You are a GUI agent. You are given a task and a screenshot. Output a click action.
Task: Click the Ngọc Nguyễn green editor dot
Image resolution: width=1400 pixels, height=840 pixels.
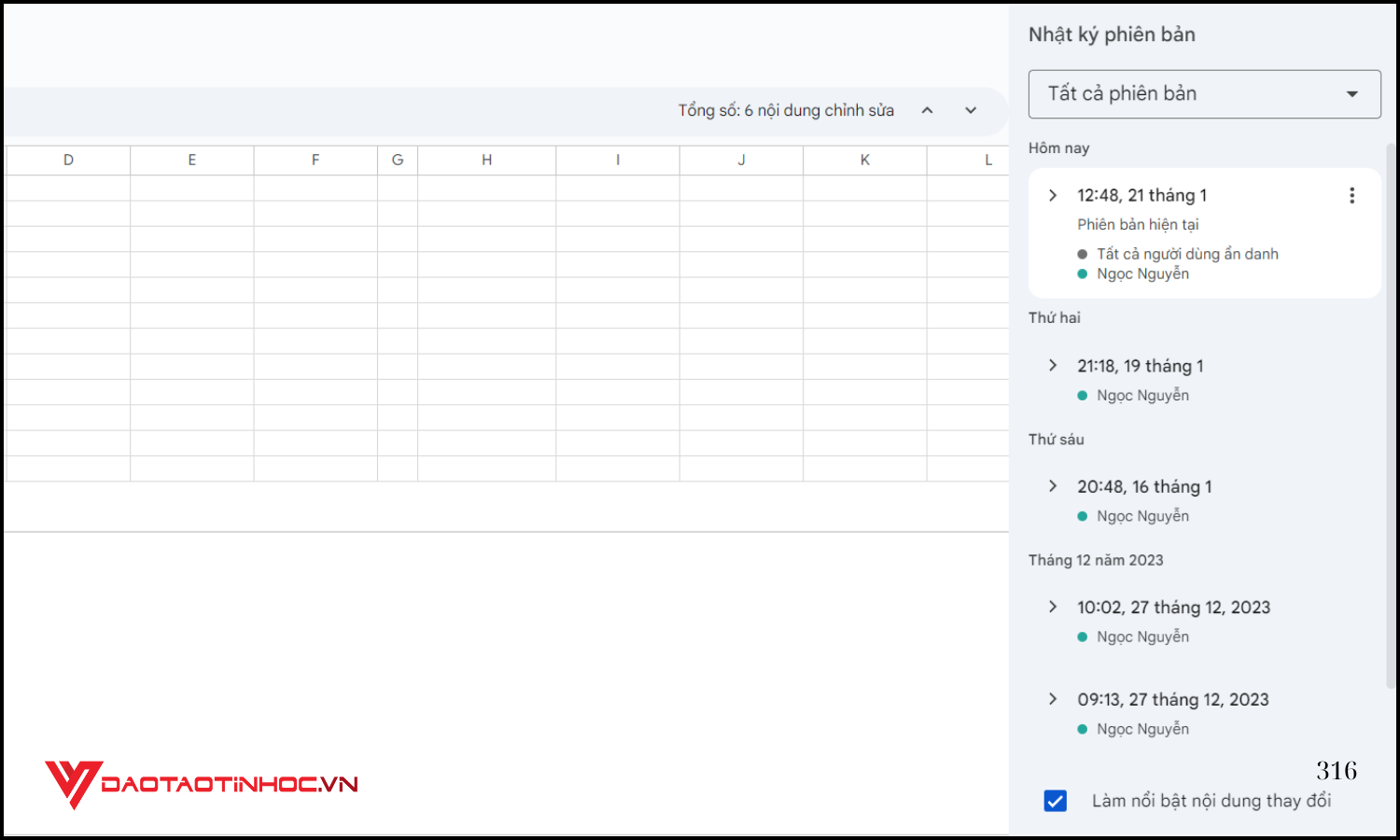click(x=1082, y=273)
